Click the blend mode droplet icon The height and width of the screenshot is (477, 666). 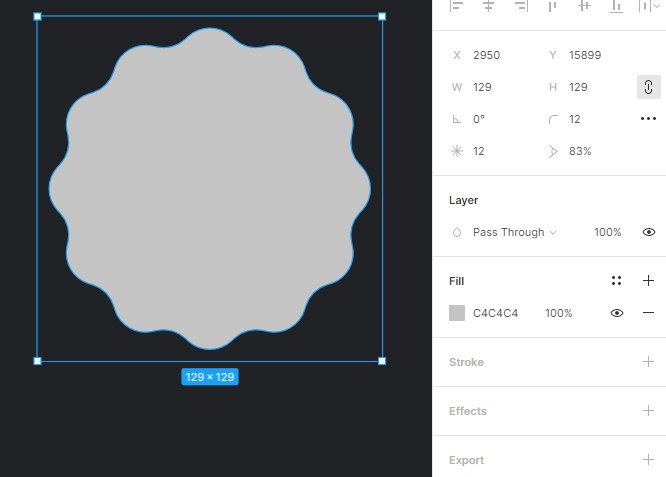point(457,232)
